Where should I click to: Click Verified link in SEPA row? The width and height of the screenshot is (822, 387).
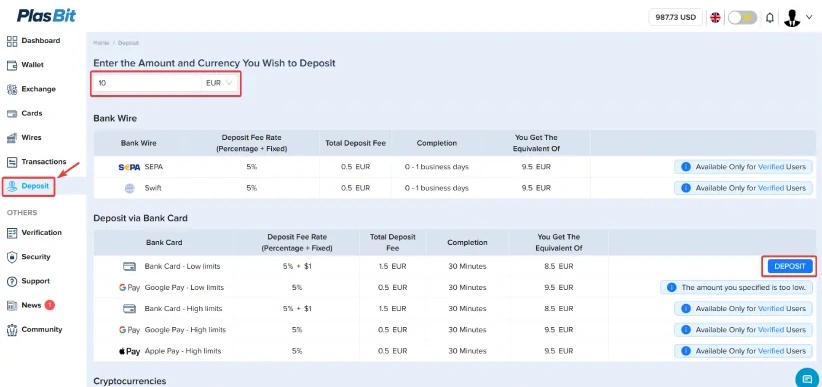click(x=771, y=167)
